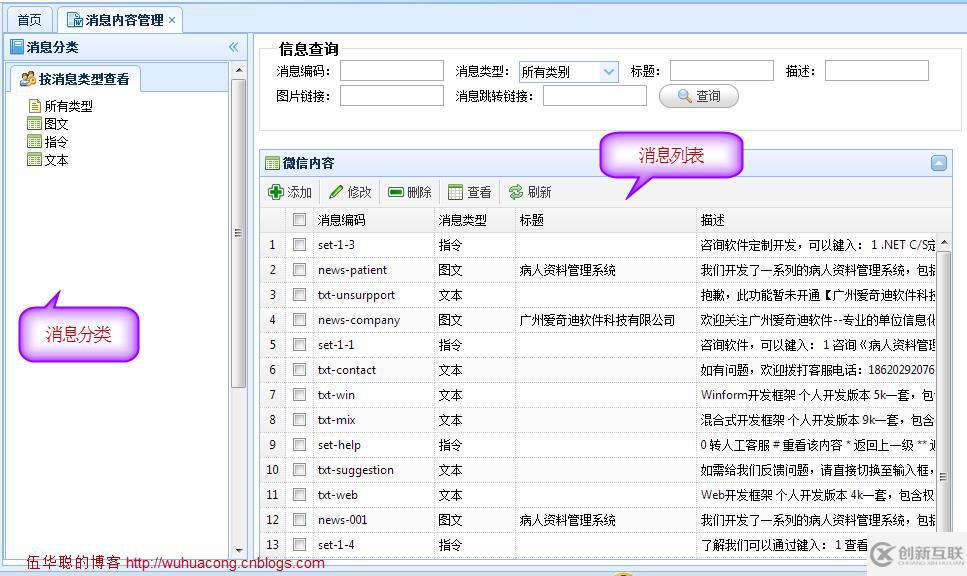Image resolution: width=967 pixels, height=576 pixels.
Task: Select 图文 in the category tree
Action: [56, 124]
